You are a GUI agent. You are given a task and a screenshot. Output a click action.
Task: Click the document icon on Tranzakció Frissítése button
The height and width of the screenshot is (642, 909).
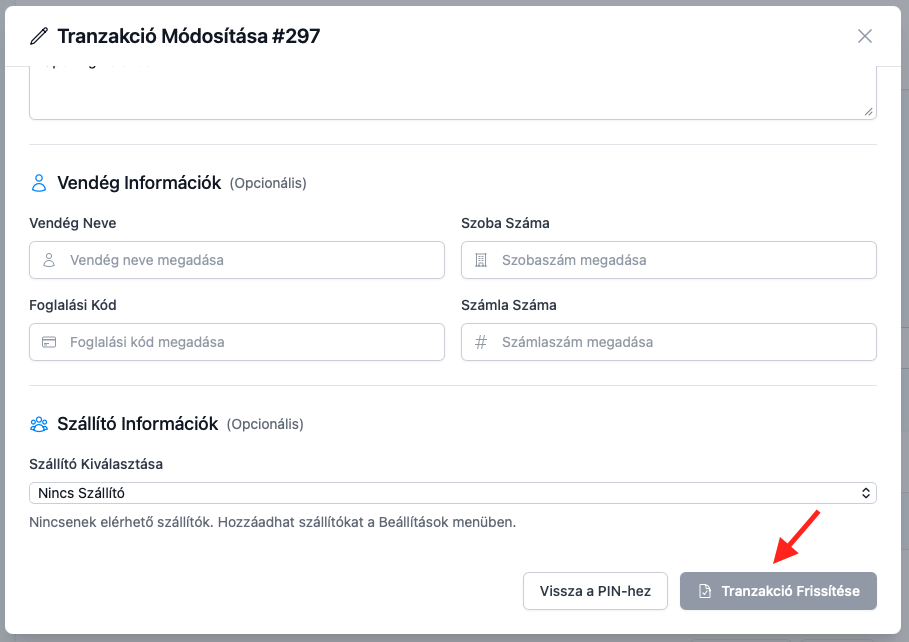705,591
